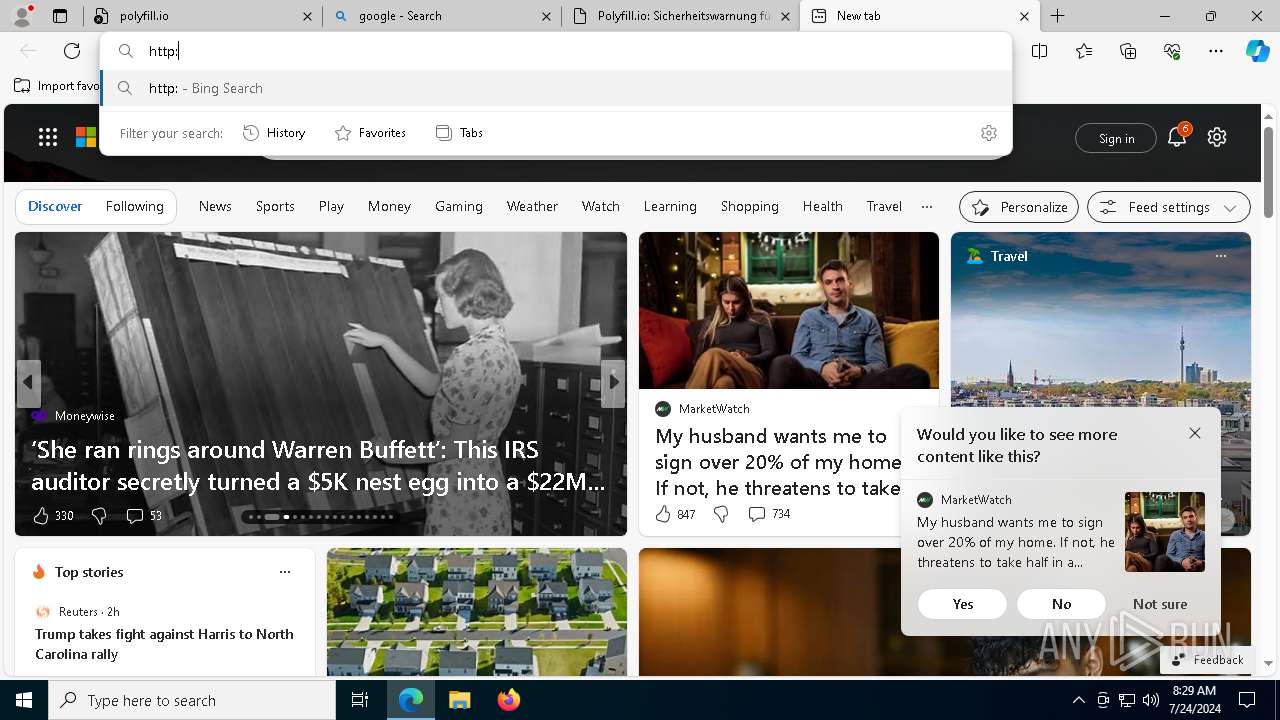Open comments on Warren Buffett story
Viewport: 1280px width, 720px height.
click(144, 516)
